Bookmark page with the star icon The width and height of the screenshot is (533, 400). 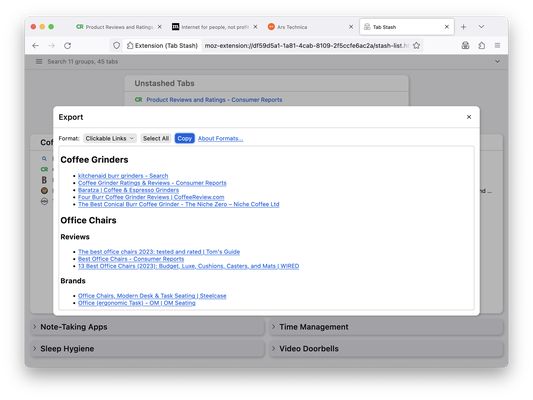(x=416, y=46)
